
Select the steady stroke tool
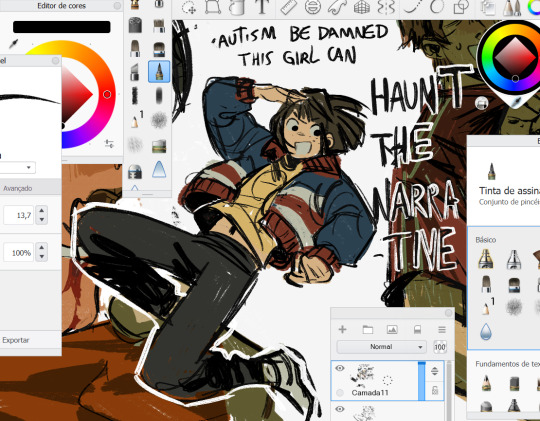[x=414, y=7]
